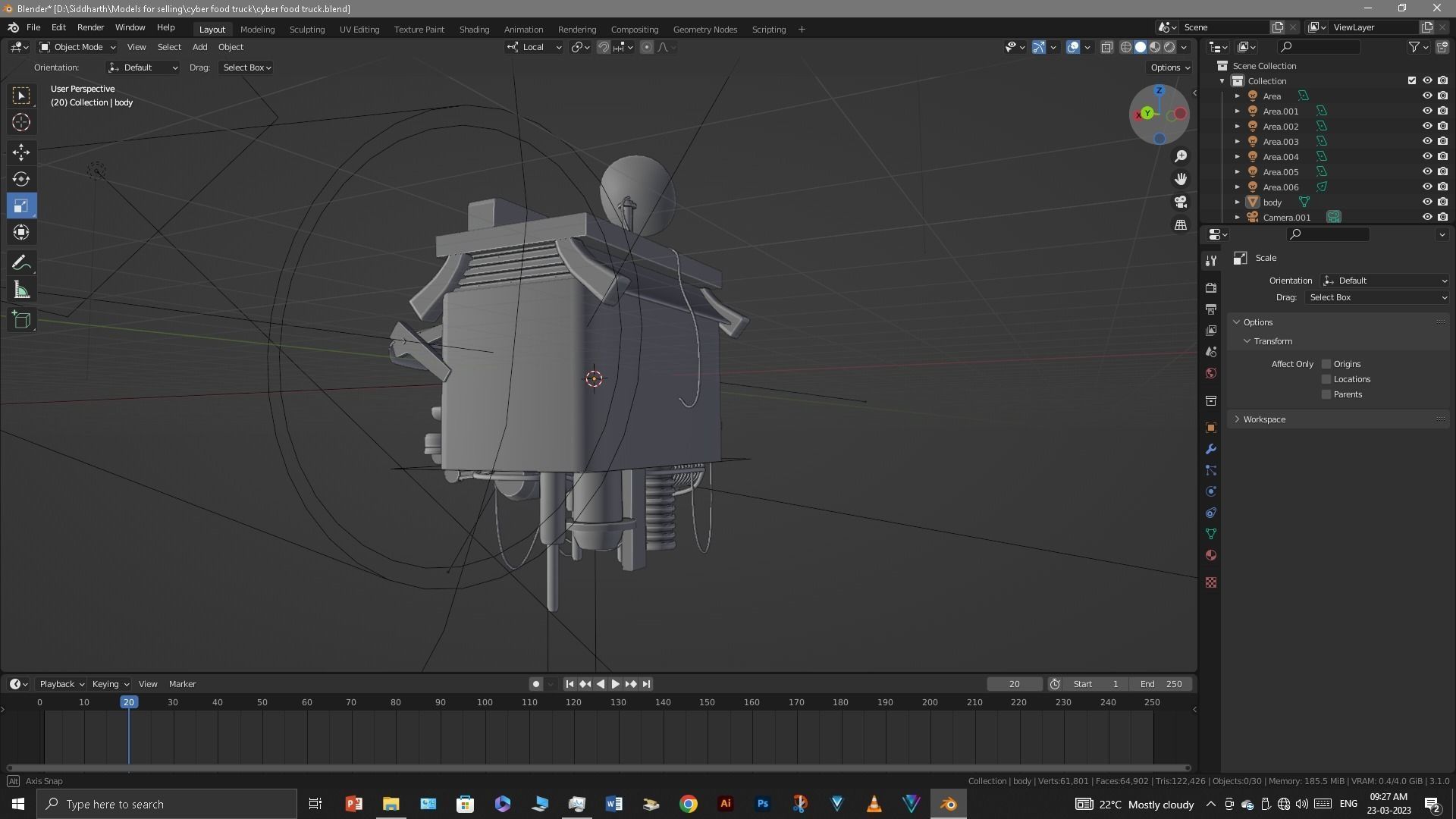This screenshot has height=819, width=1456.
Task: Enable Affect Only Parents checkbox
Action: coord(1326,394)
